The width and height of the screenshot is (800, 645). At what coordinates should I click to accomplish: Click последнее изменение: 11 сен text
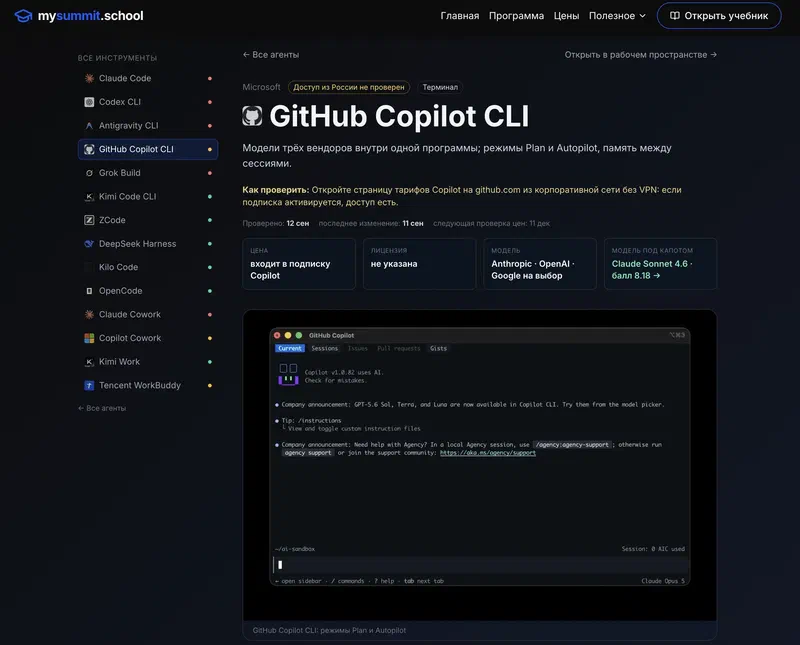[371, 224]
